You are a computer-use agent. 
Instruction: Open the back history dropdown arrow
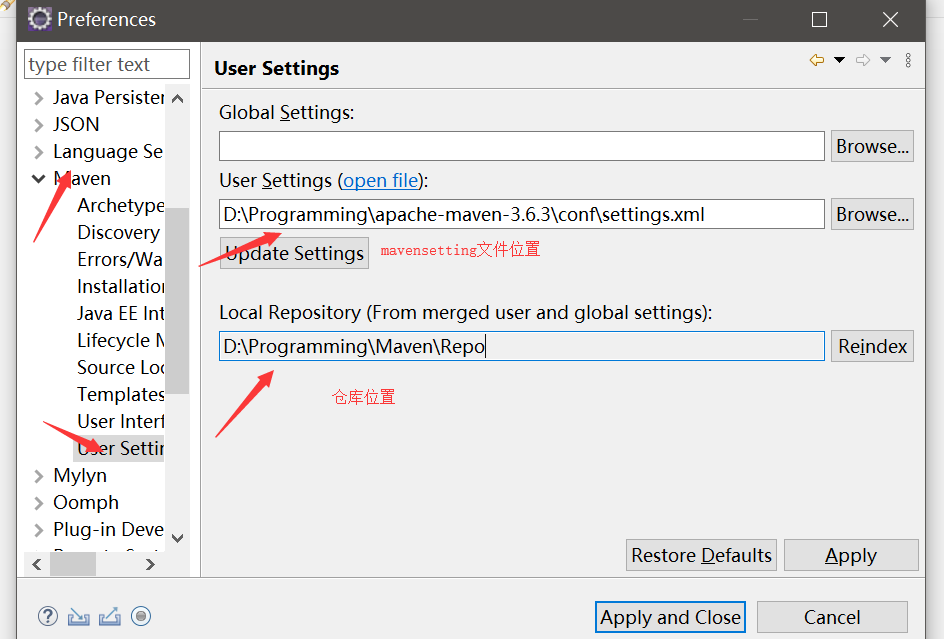pyautogui.click(x=839, y=60)
